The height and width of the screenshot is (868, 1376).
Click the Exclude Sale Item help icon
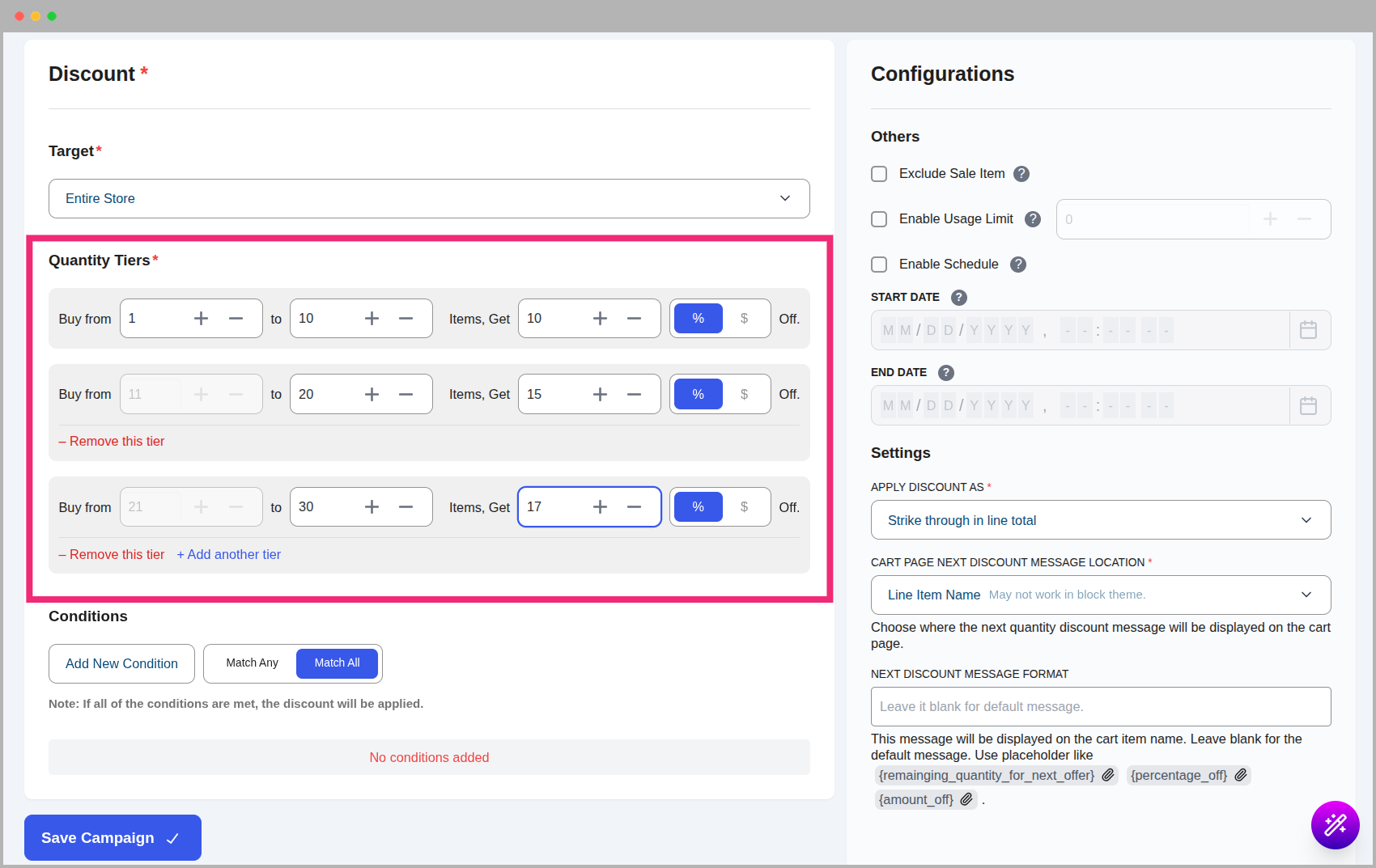click(1021, 173)
